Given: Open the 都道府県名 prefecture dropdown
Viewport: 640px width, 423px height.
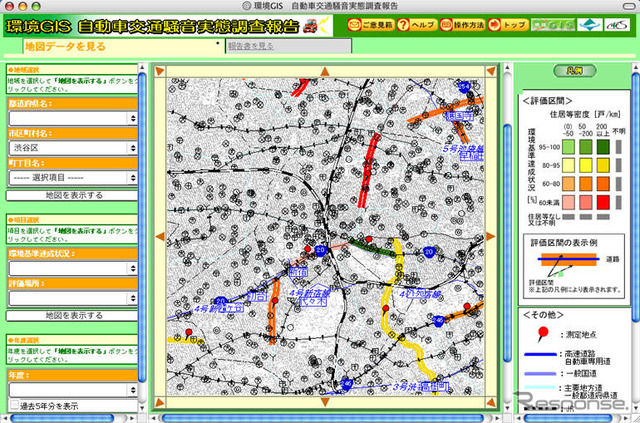Looking at the screenshot, I should [x=73, y=118].
